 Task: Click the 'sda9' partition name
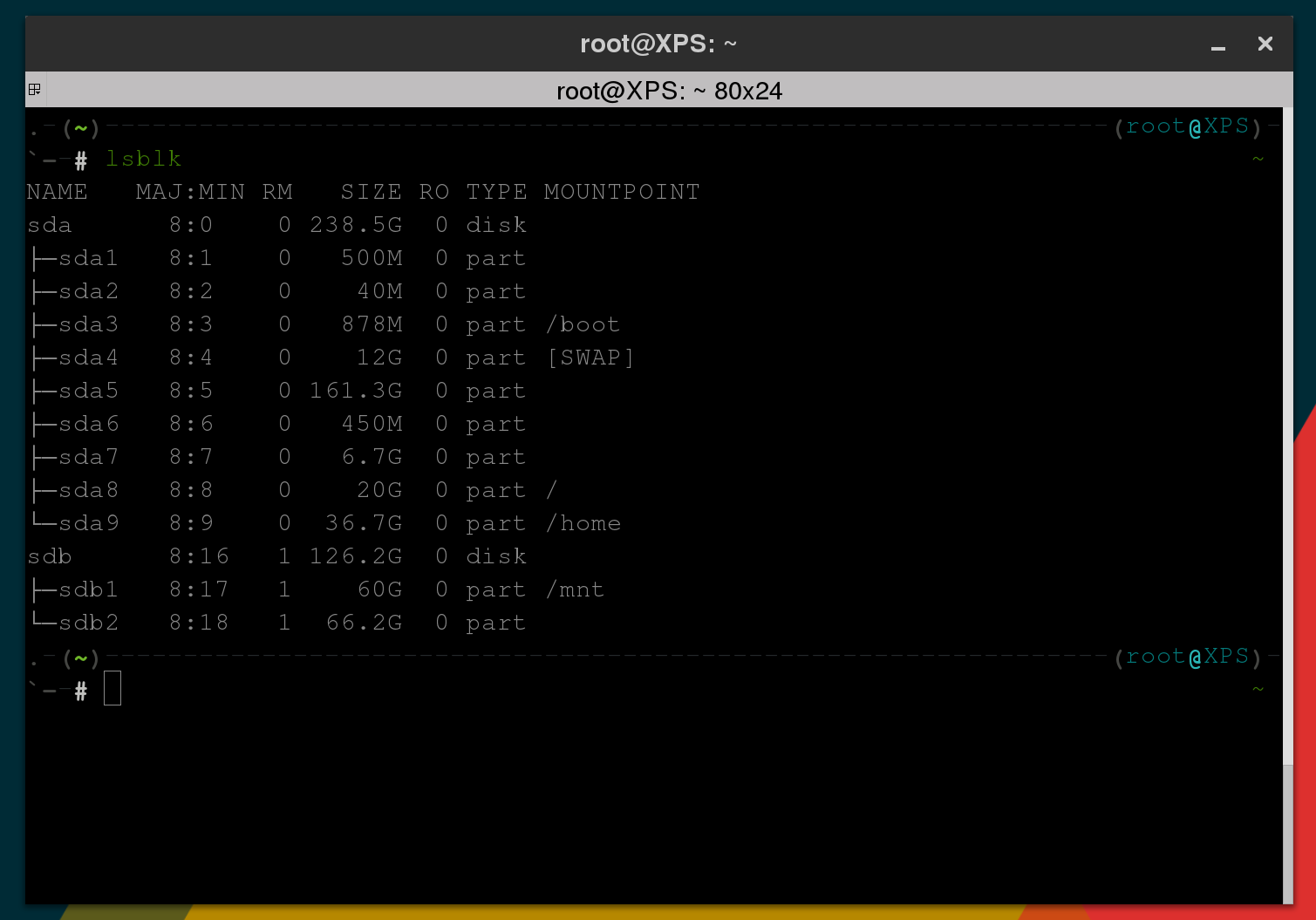(x=88, y=523)
